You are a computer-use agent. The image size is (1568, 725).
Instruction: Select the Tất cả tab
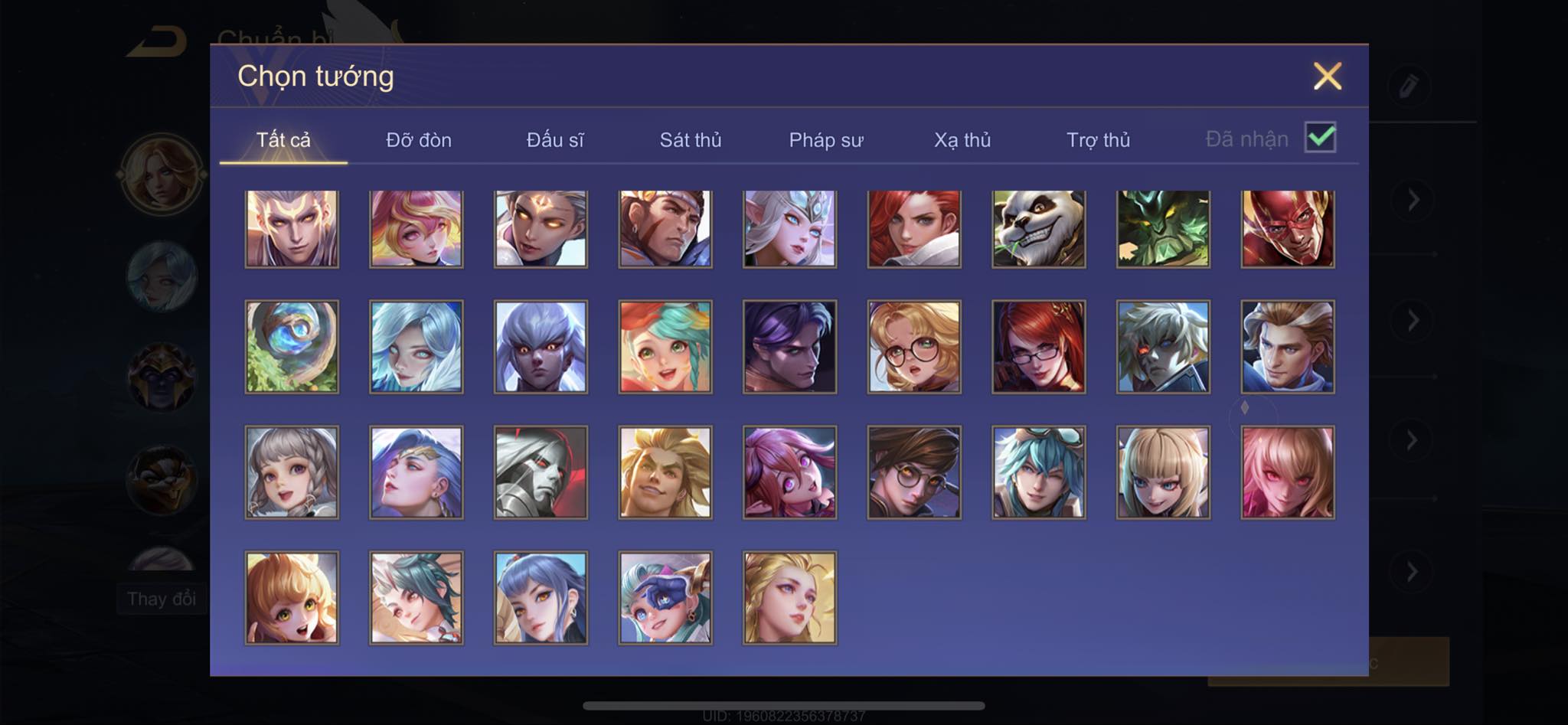tap(283, 140)
